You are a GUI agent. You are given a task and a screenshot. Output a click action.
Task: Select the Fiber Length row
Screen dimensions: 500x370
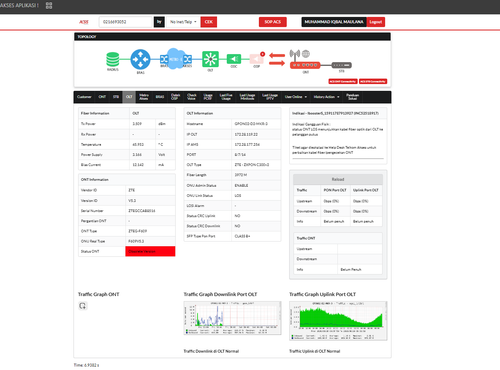tap(232, 175)
